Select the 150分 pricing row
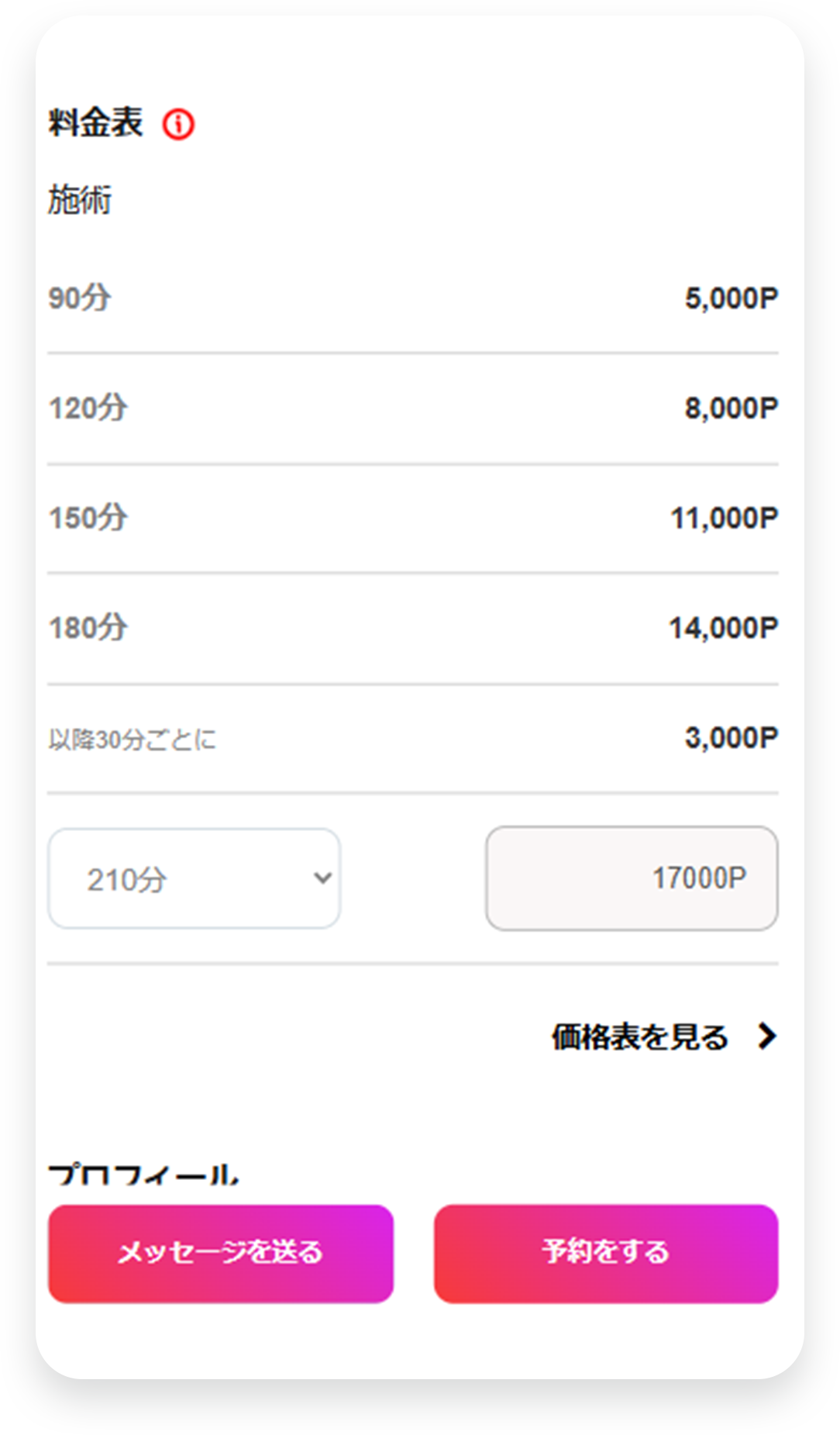 click(415, 517)
